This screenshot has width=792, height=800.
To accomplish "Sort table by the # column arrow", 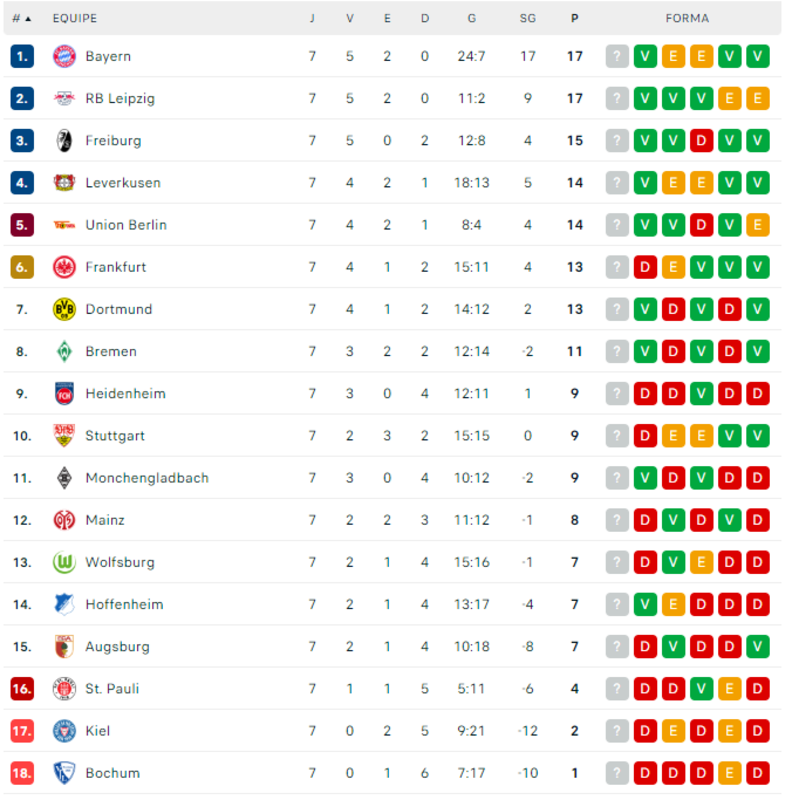I will [27, 18].
